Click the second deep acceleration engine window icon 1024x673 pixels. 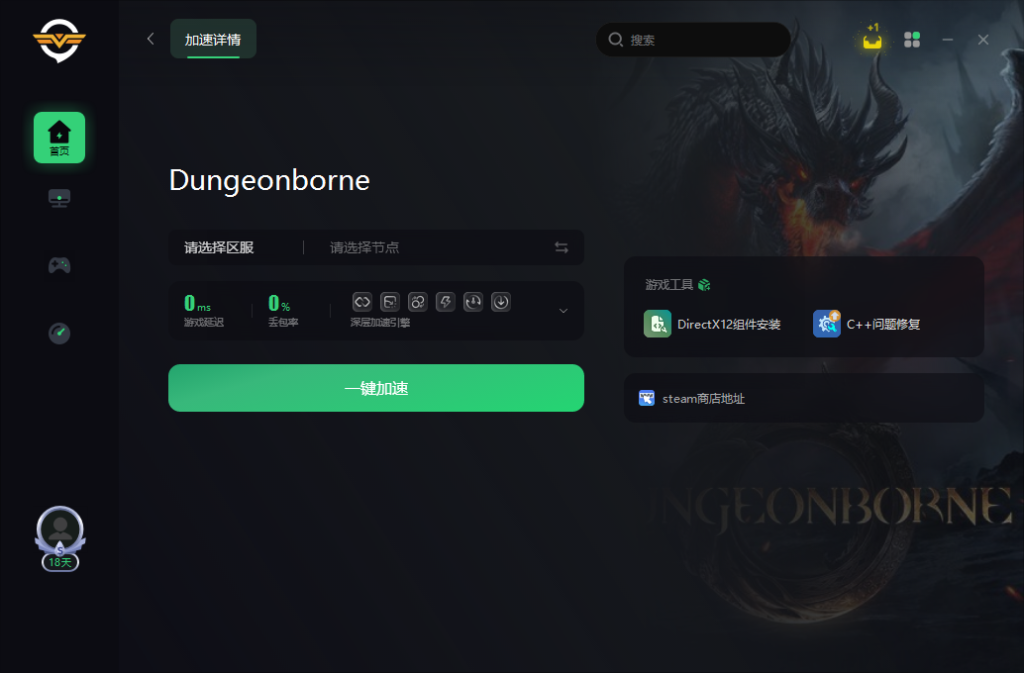coord(390,302)
